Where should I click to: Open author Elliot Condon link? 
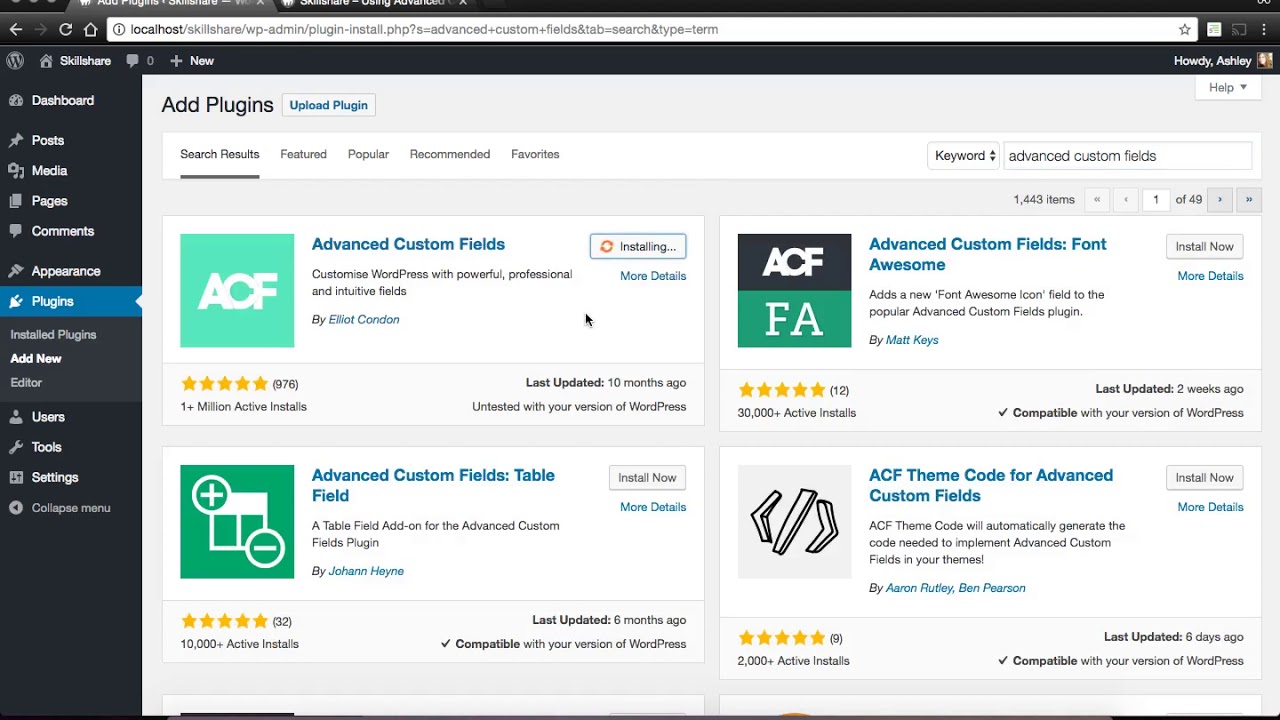point(364,320)
